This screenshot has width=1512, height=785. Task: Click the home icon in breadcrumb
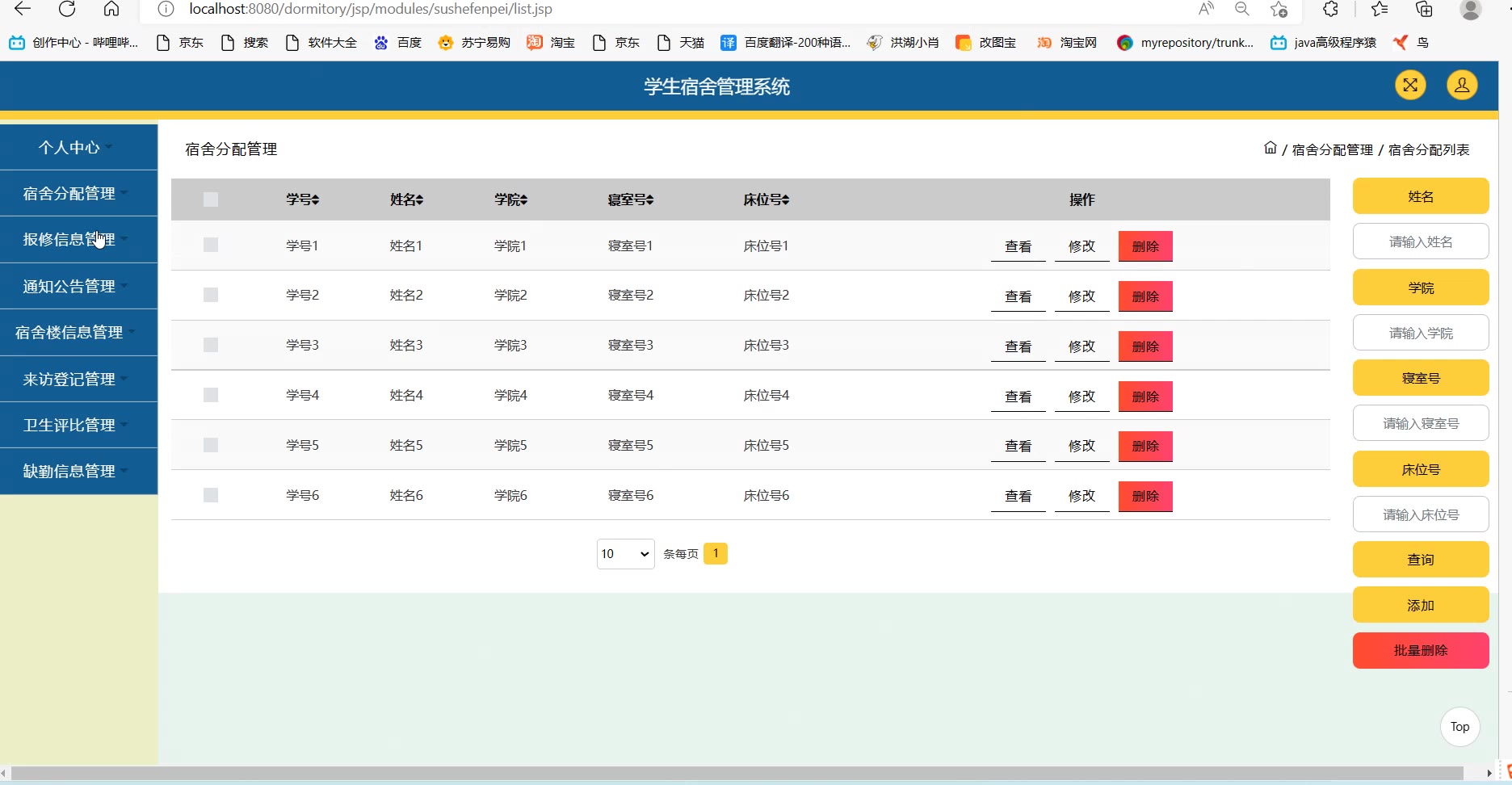coord(1270,149)
